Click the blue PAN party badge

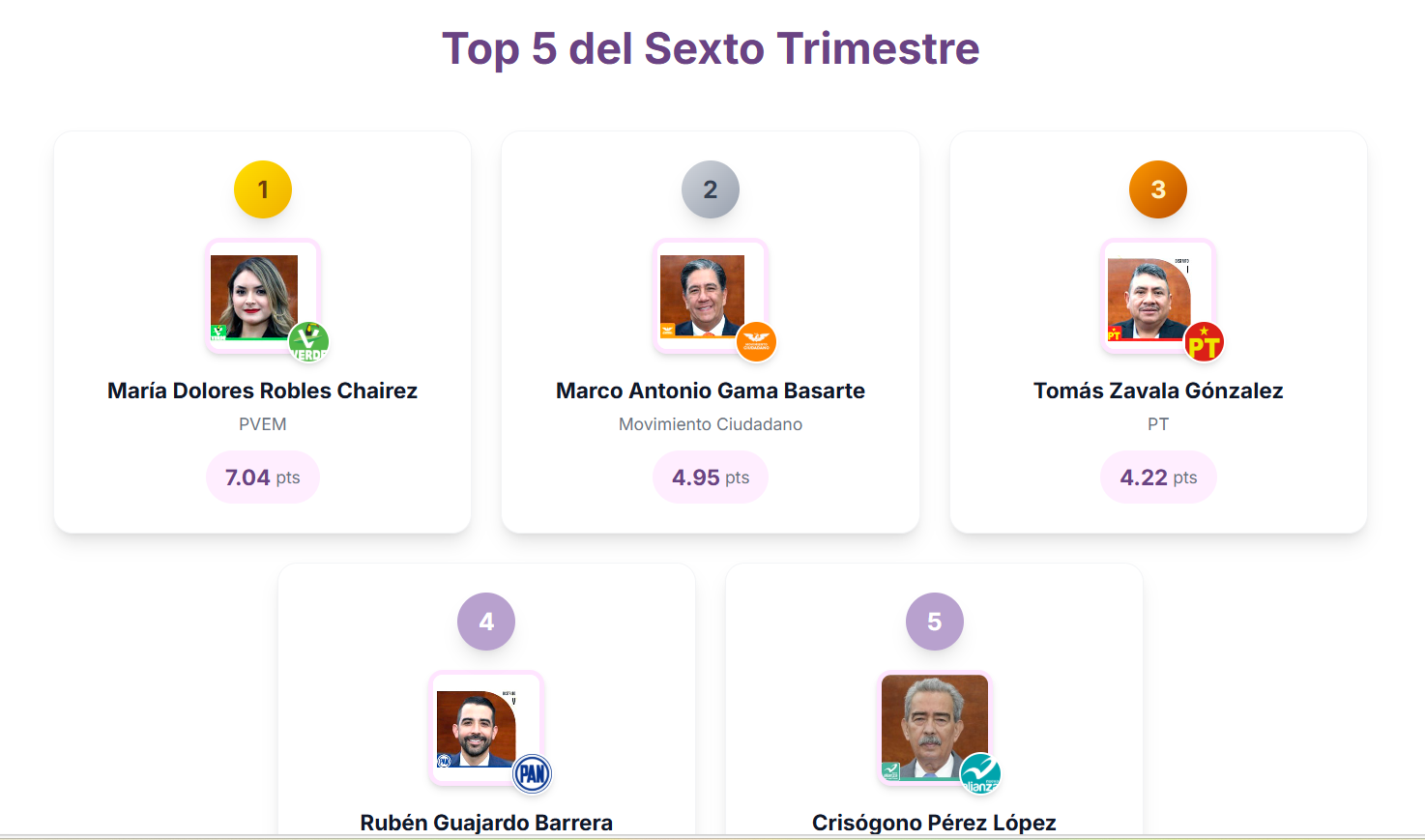(x=532, y=773)
